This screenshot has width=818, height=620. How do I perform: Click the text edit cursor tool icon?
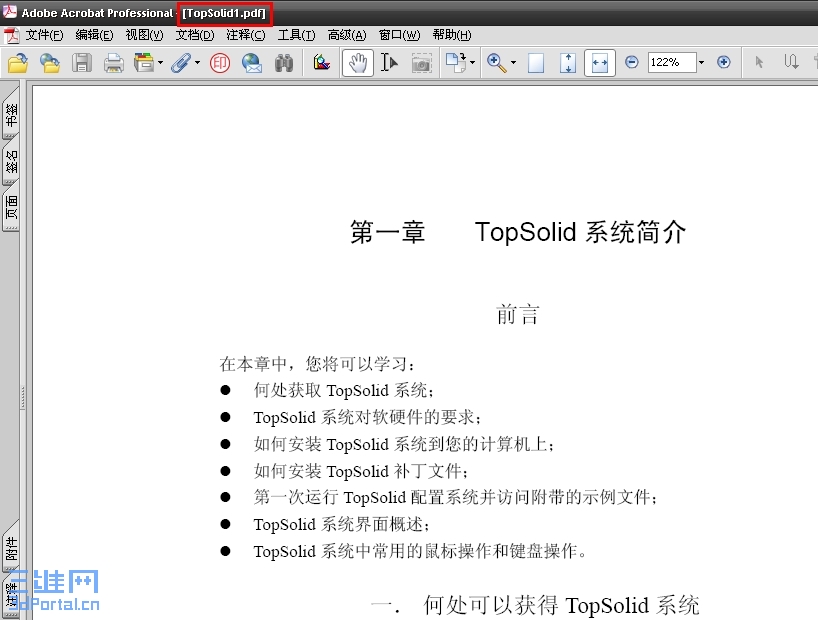[791, 63]
